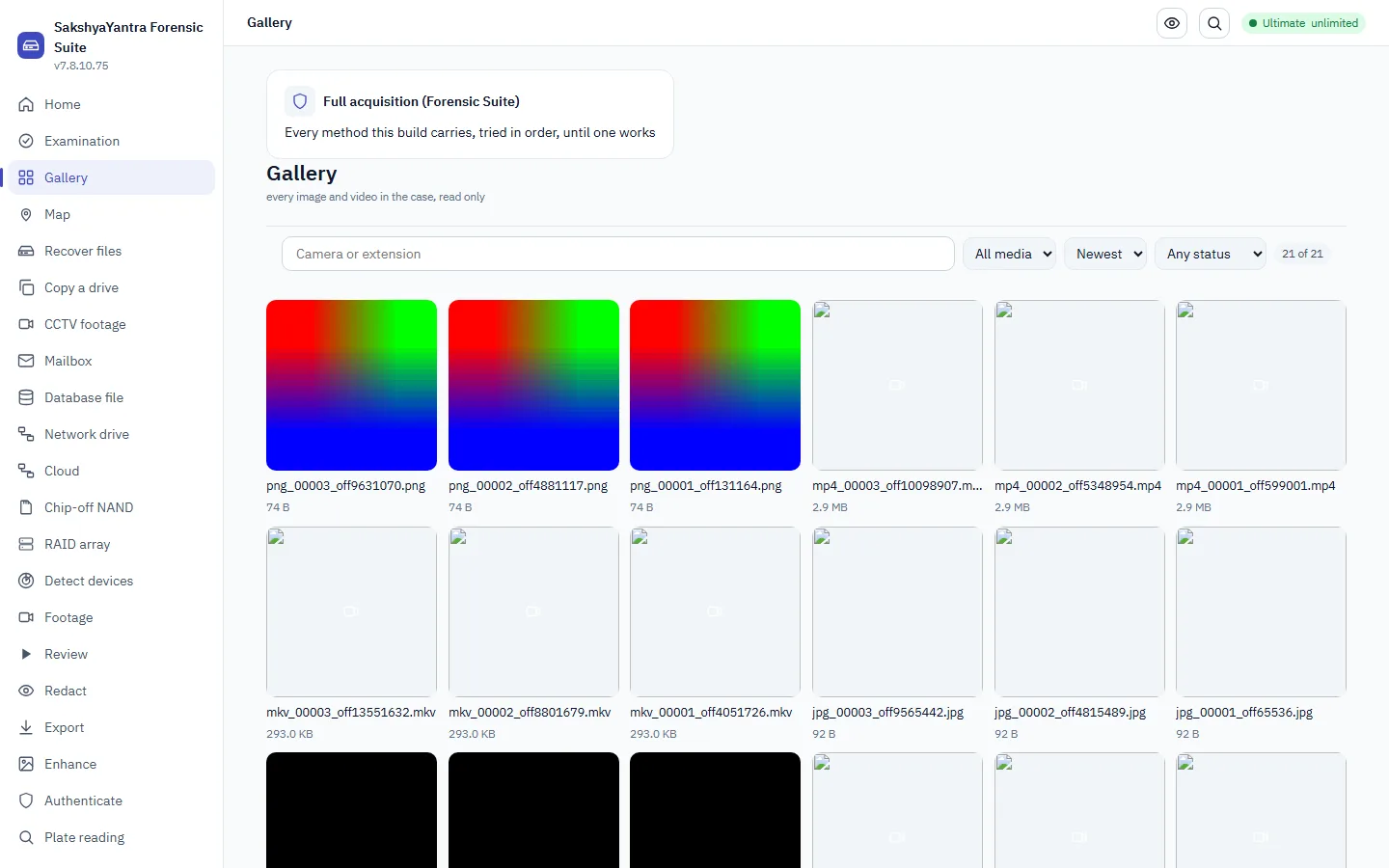Click the Recover files drive icon

click(26, 251)
